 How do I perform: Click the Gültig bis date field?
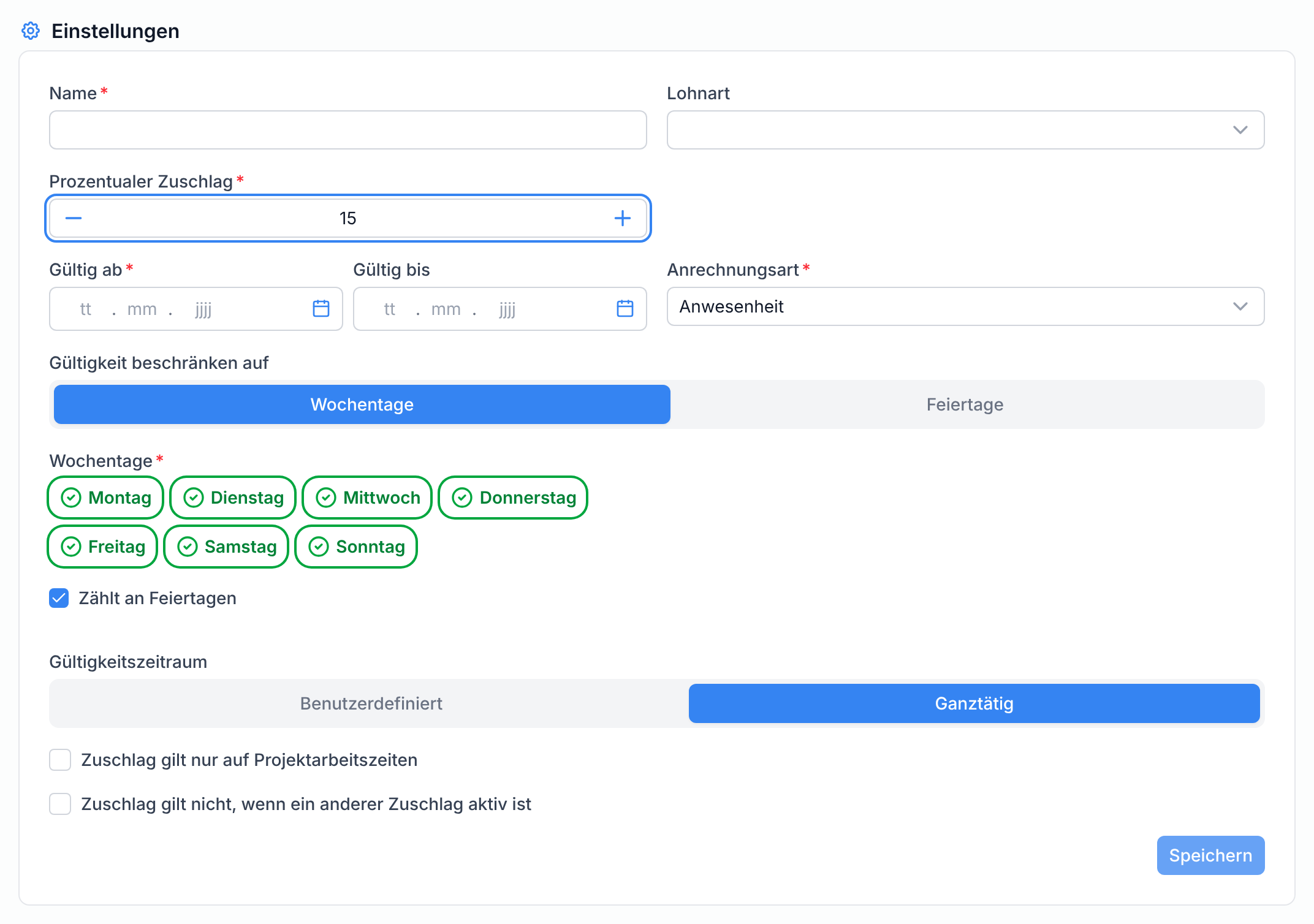tap(500, 309)
